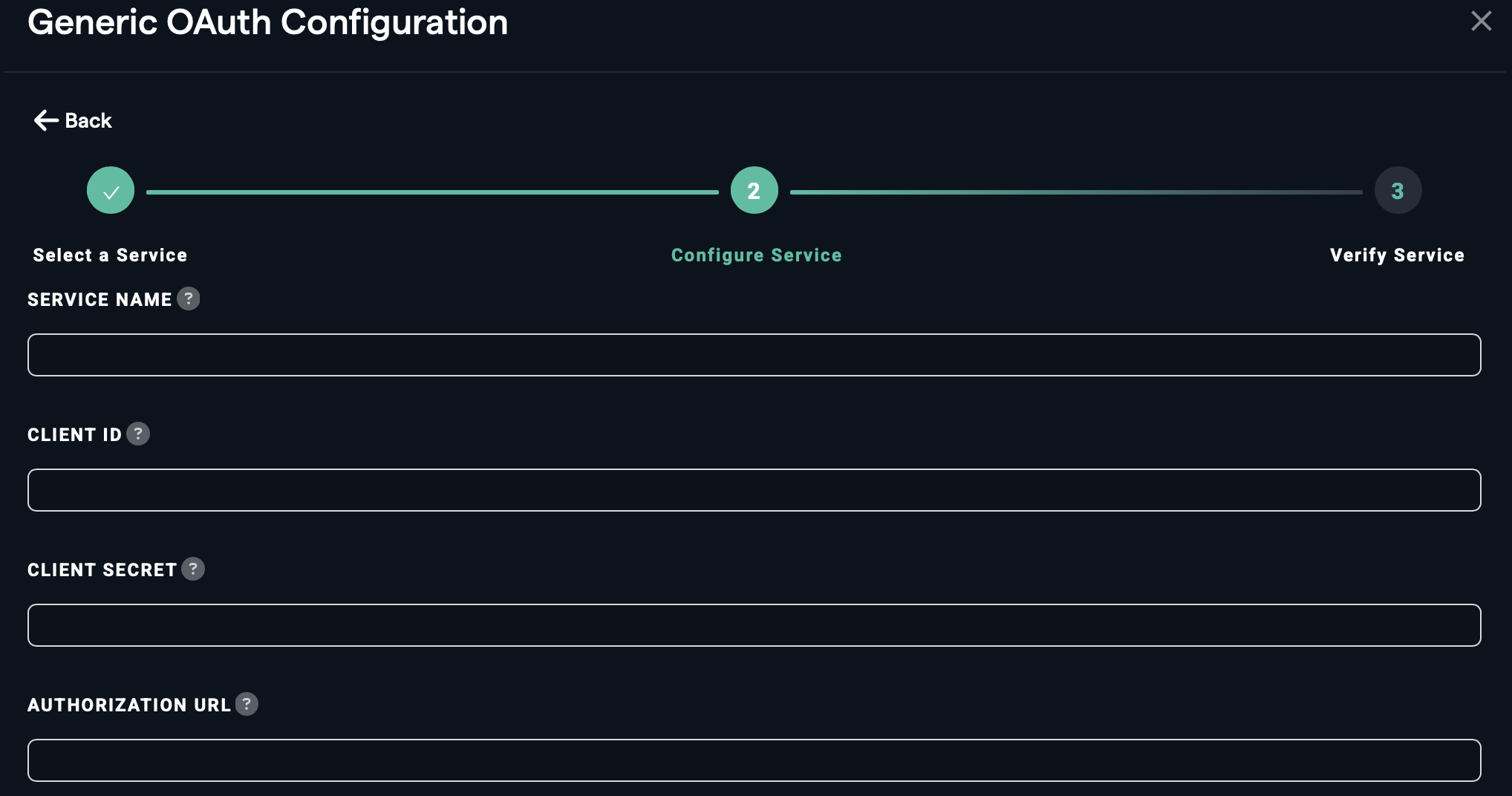Go to the 'Verify Service' step label
The width and height of the screenshot is (1512, 796).
pyautogui.click(x=1397, y=255)
